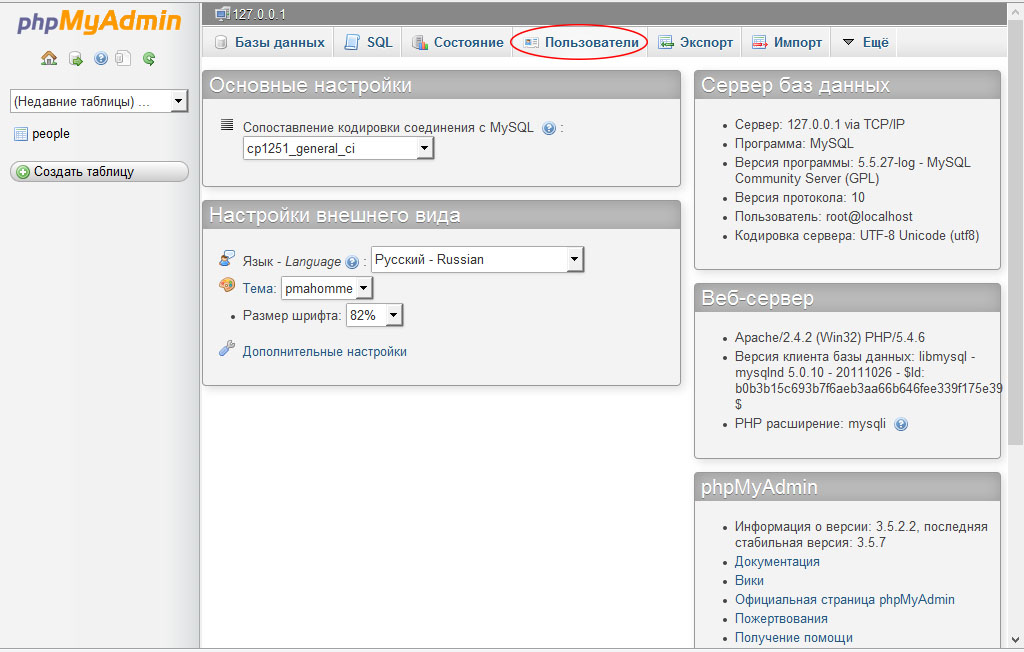The width and height of the screenshot is (1024, 652).
Task: Click the table icon beside people
Action: pyautogui.click(x=21, y=134)
